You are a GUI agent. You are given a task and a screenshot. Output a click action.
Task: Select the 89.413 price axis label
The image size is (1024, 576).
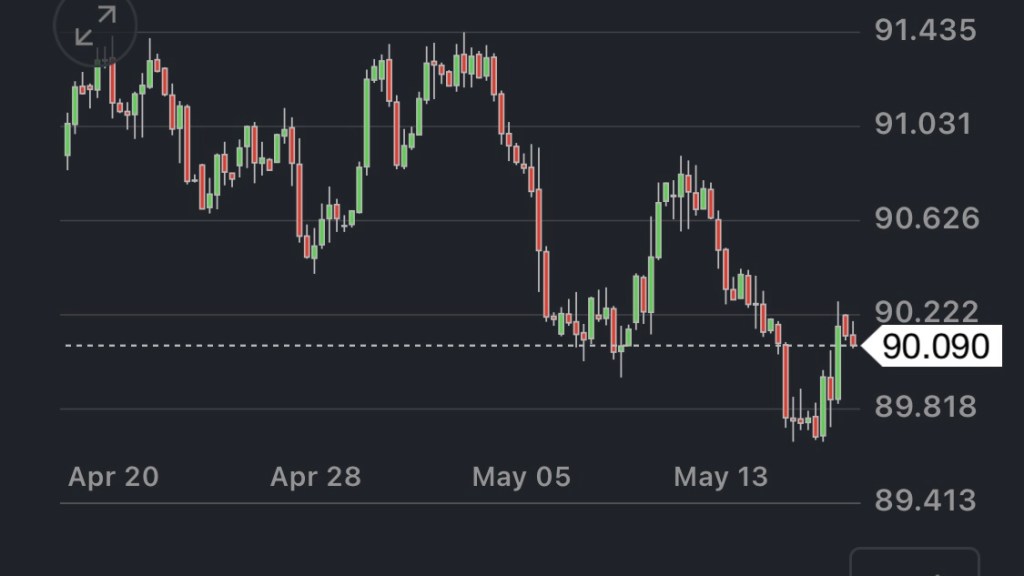coord(925,500)
